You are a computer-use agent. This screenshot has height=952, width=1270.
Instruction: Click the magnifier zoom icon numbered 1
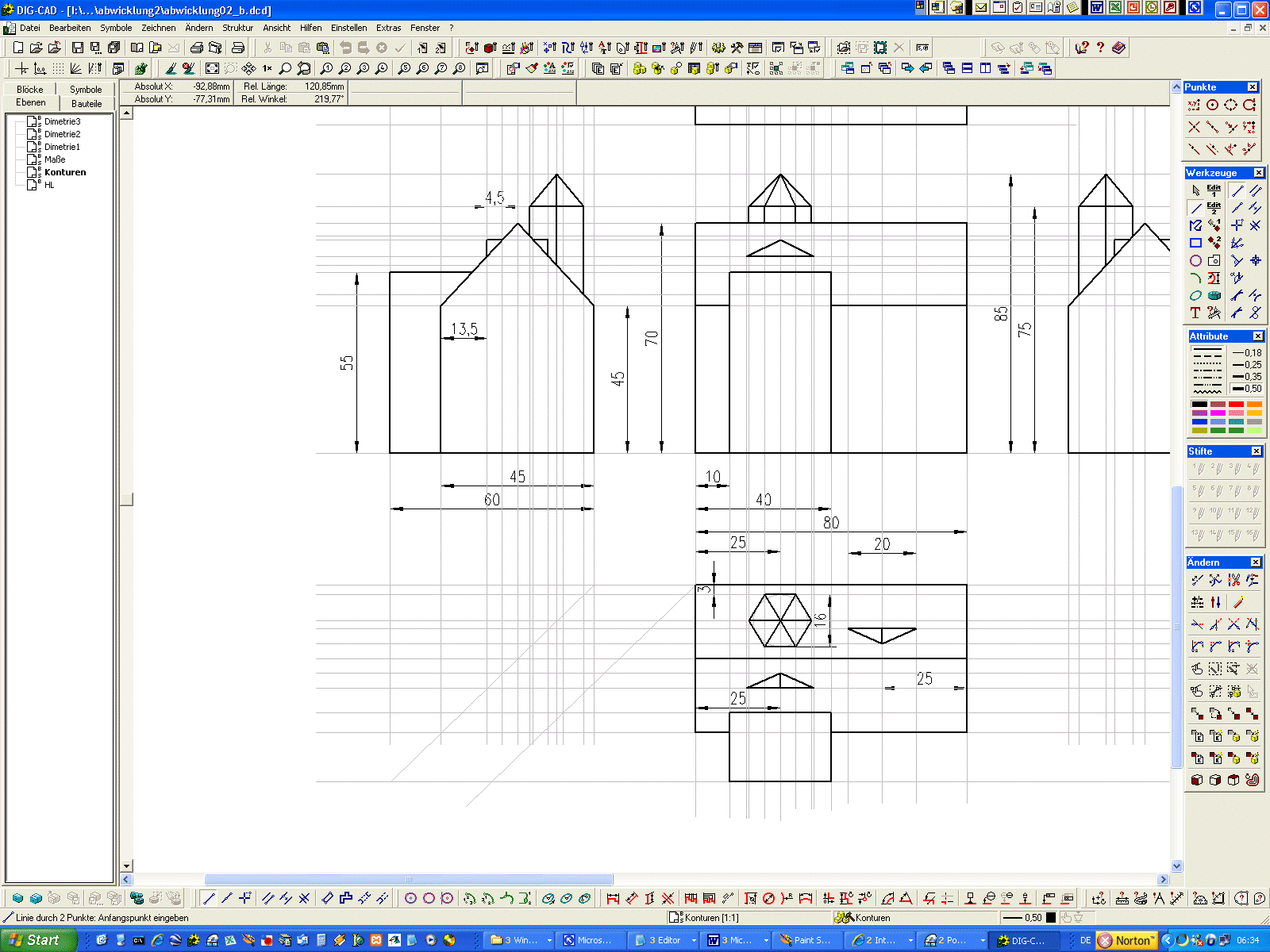point(326,69)
